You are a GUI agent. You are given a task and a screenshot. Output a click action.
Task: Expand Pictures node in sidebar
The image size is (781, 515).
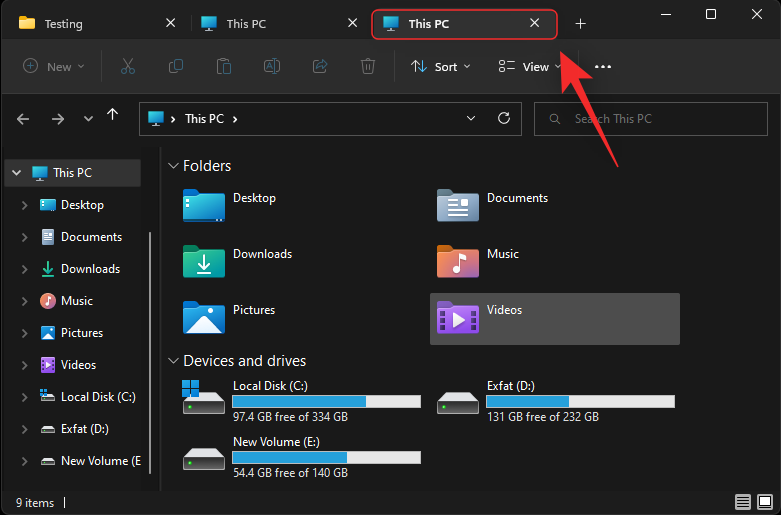[x=24, y=333]
